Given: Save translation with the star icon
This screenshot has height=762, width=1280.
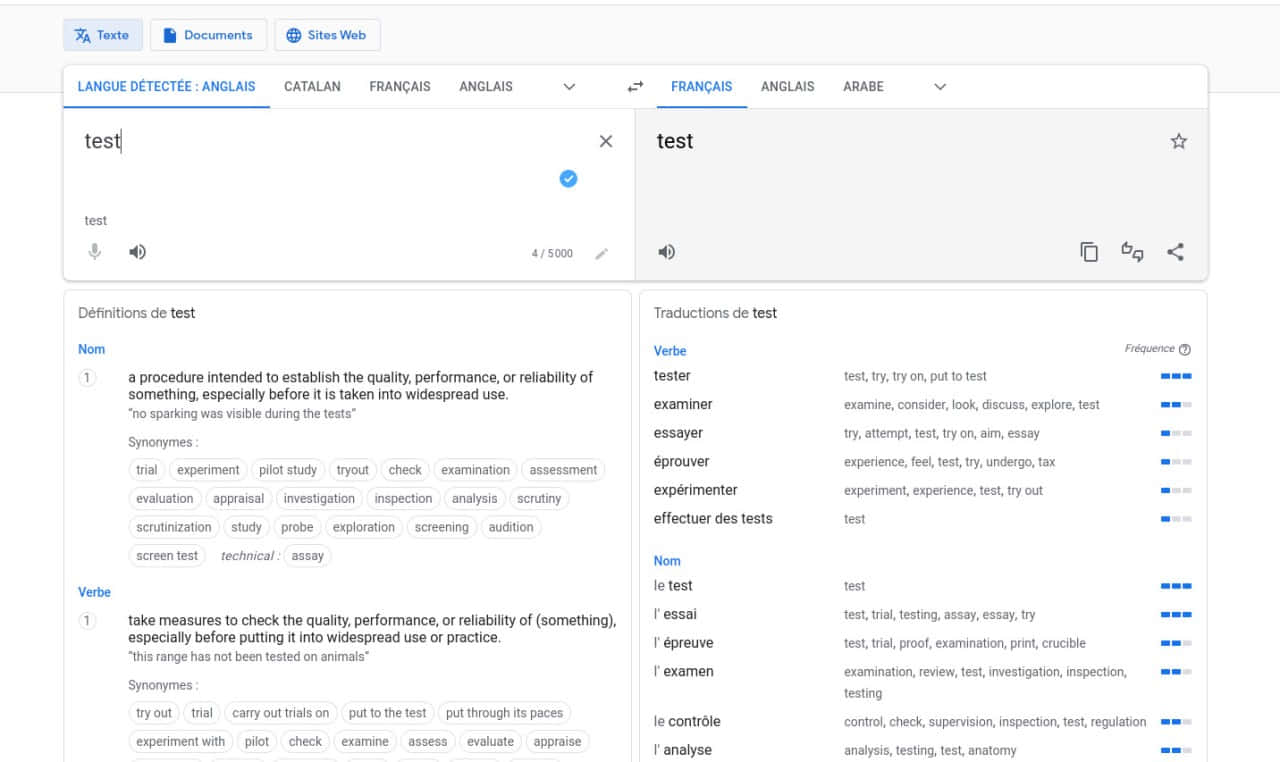Looking at the screenshot, I should [x=1179, y=141].
